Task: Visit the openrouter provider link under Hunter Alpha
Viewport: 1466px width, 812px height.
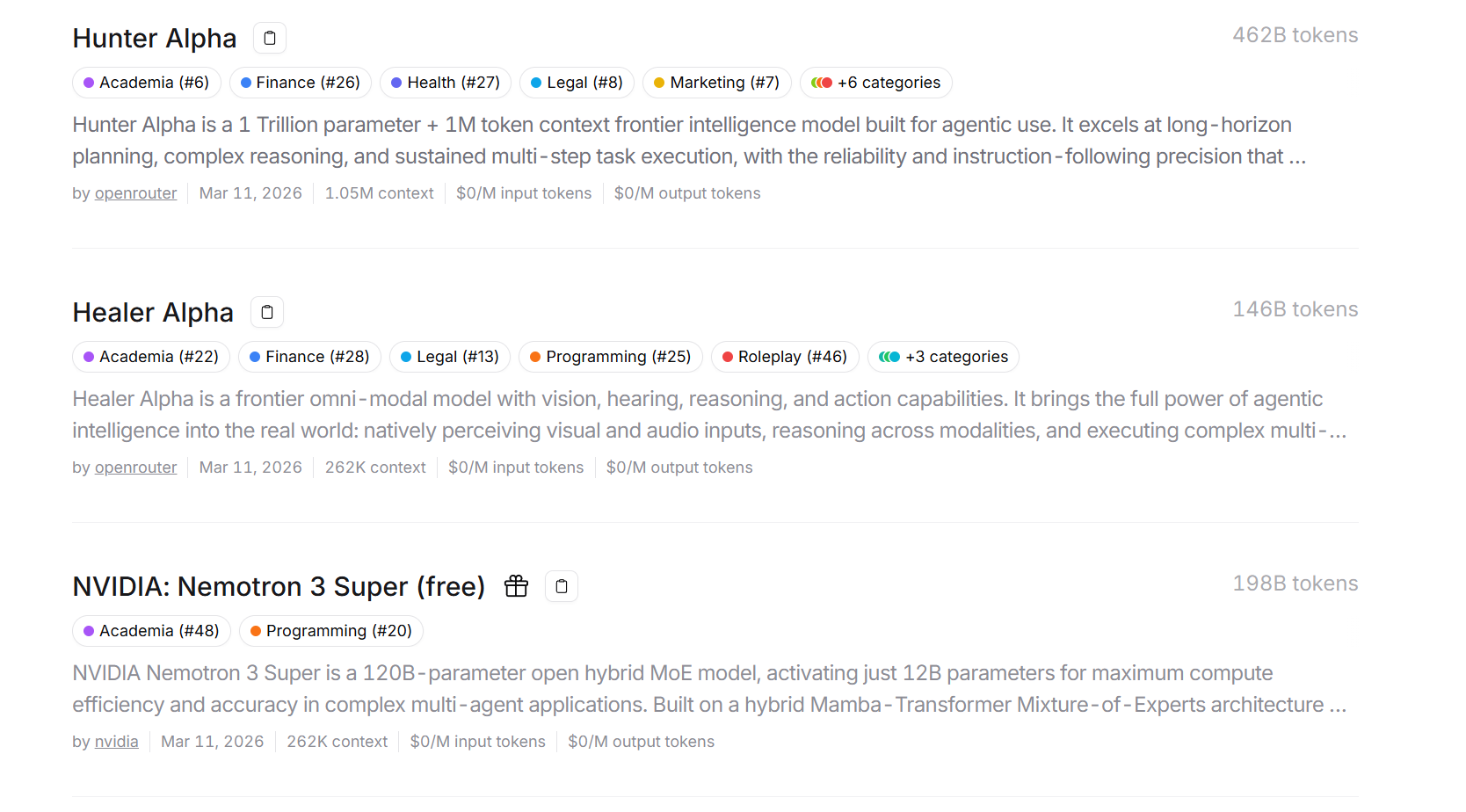Action: tap(135, 193)
